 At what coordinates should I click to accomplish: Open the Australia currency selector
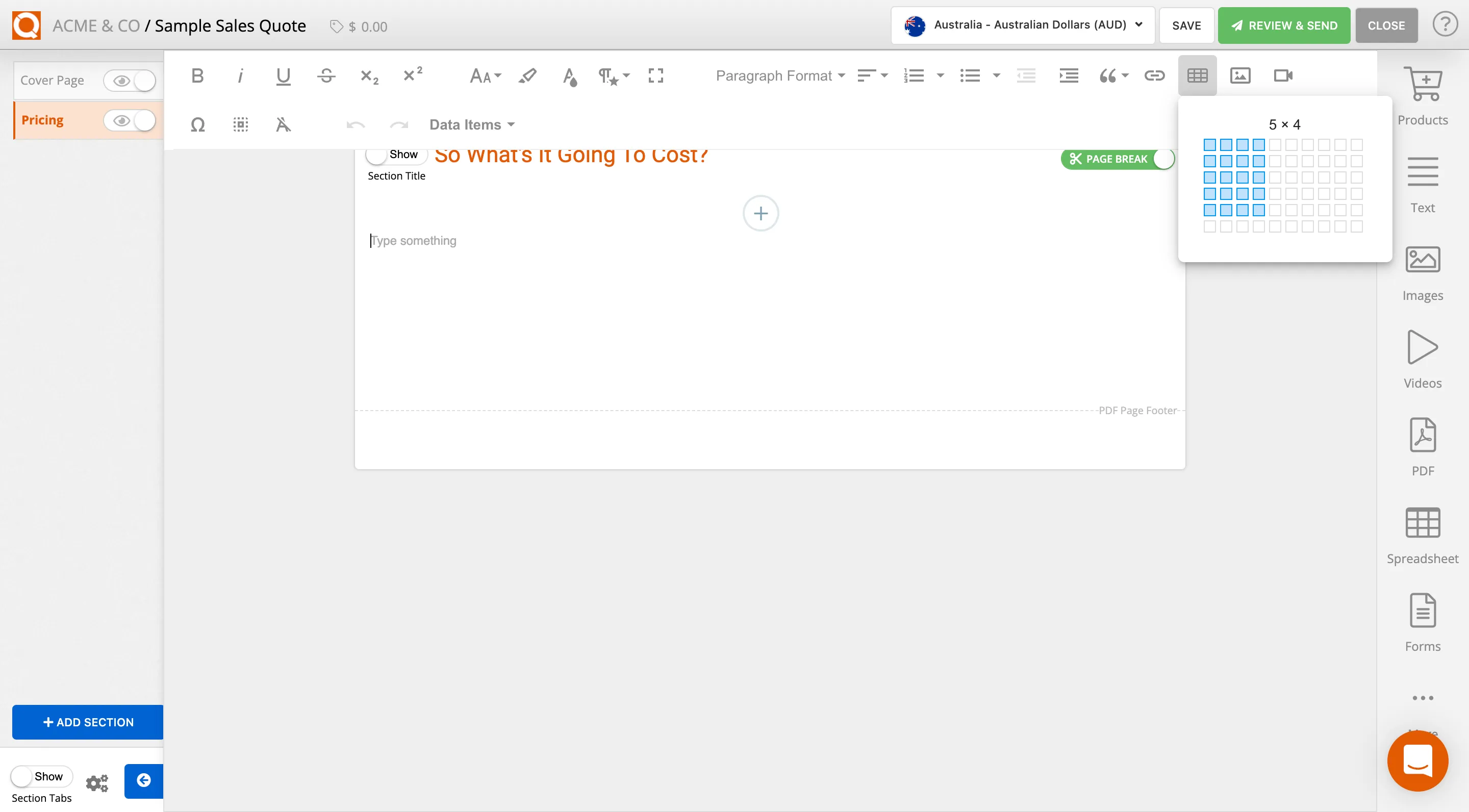pyautogui.click(x=1021, y=25)
